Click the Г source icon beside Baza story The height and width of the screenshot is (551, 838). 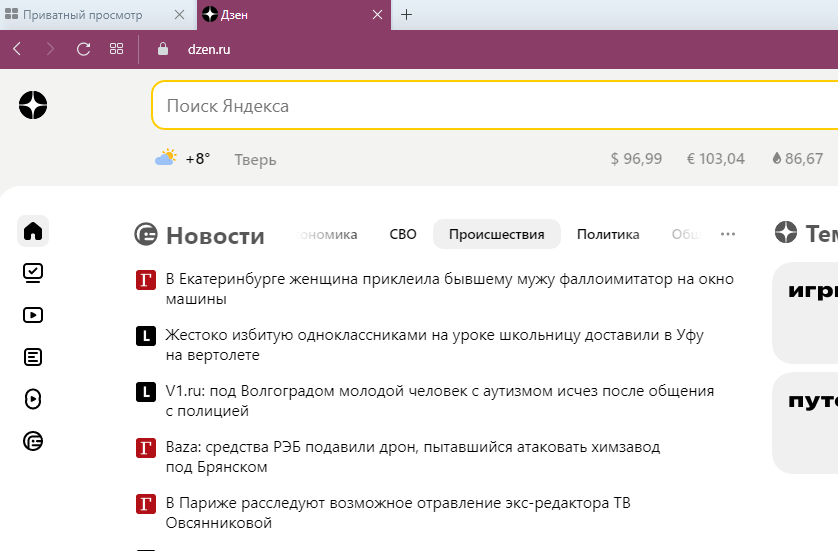tap(146, 448)
